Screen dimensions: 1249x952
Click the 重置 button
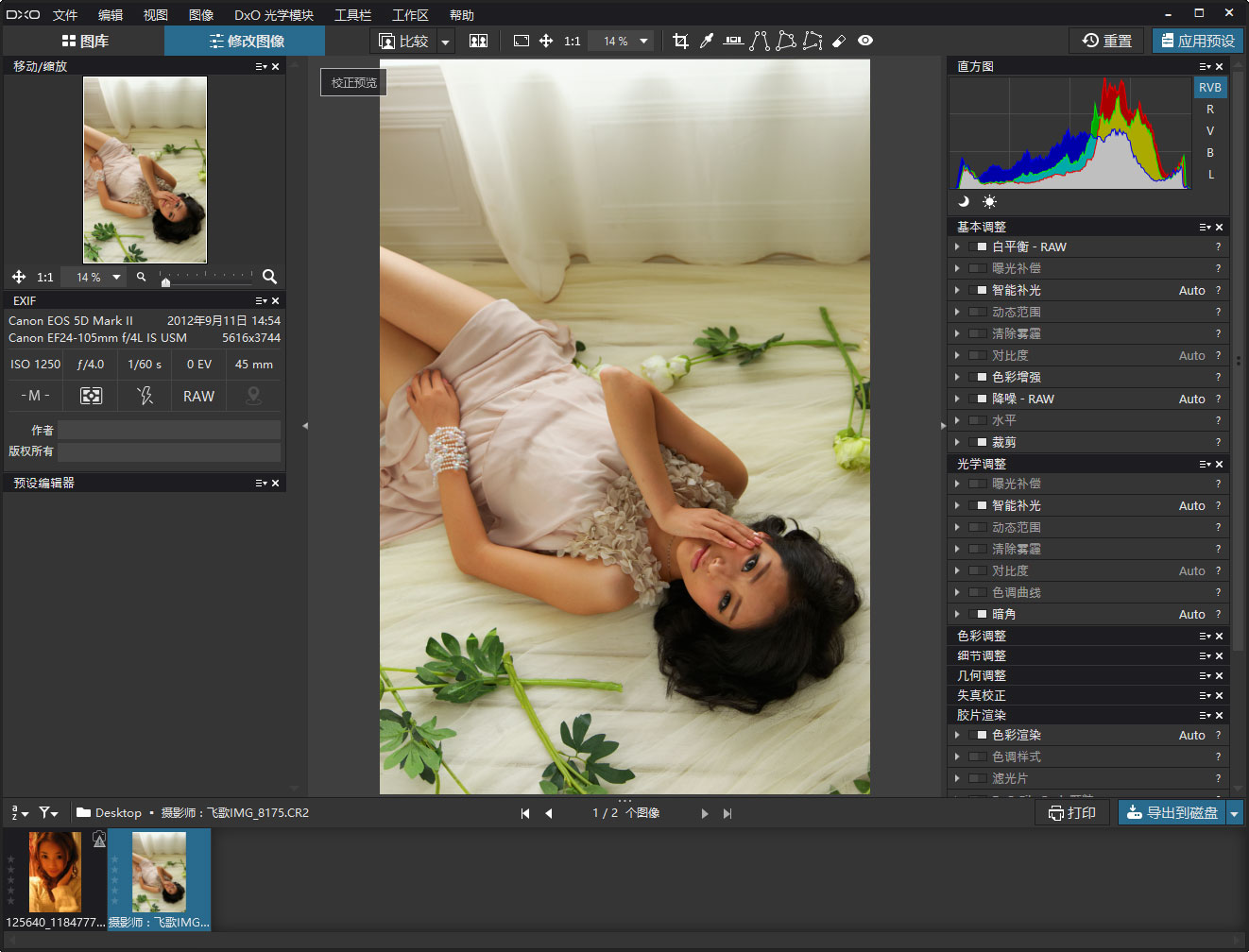click(1107, 41)
